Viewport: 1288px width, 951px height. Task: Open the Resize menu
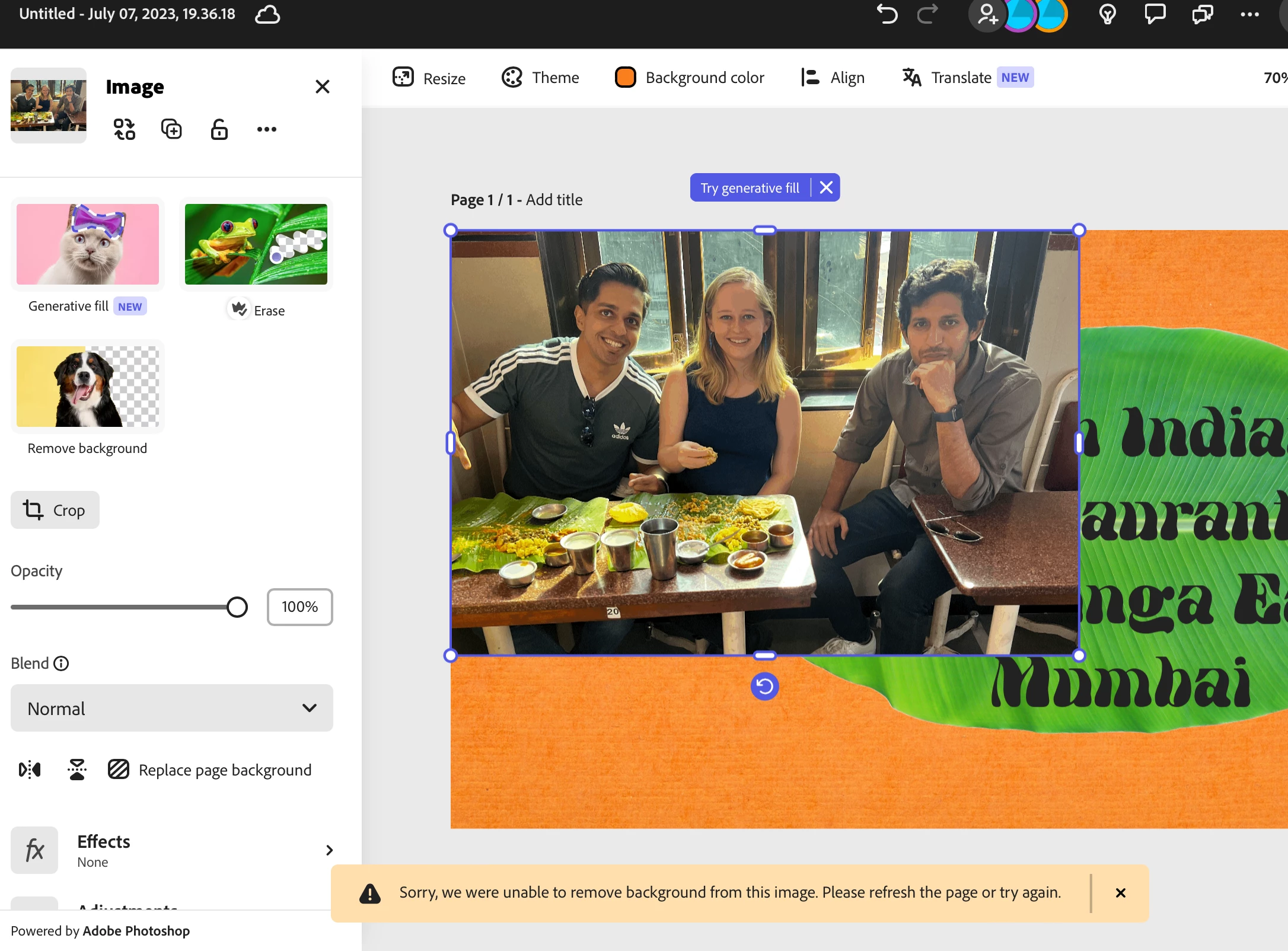(429, 78)
